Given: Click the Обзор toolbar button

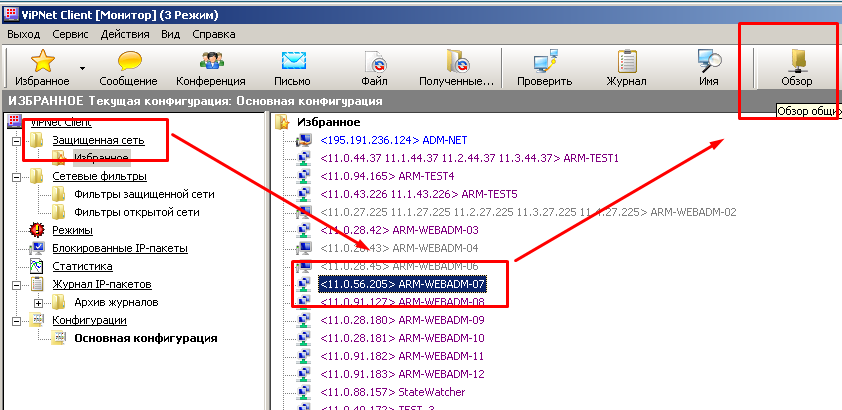Looking at the screenshot, I should pyautogui.click(x=796, y=62).
